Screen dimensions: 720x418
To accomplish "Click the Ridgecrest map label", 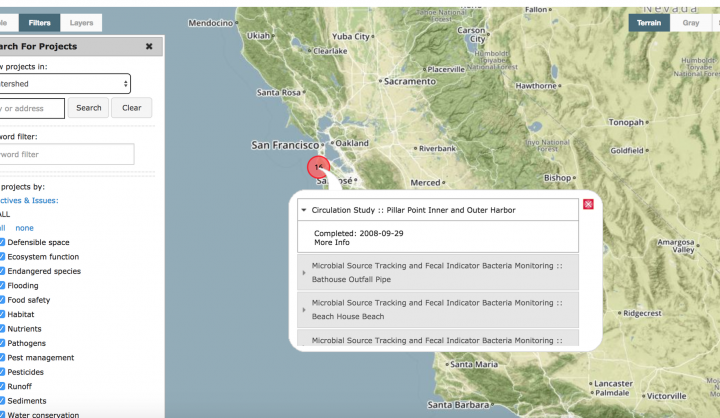I will pyautogui.click(x=642, y=313).
